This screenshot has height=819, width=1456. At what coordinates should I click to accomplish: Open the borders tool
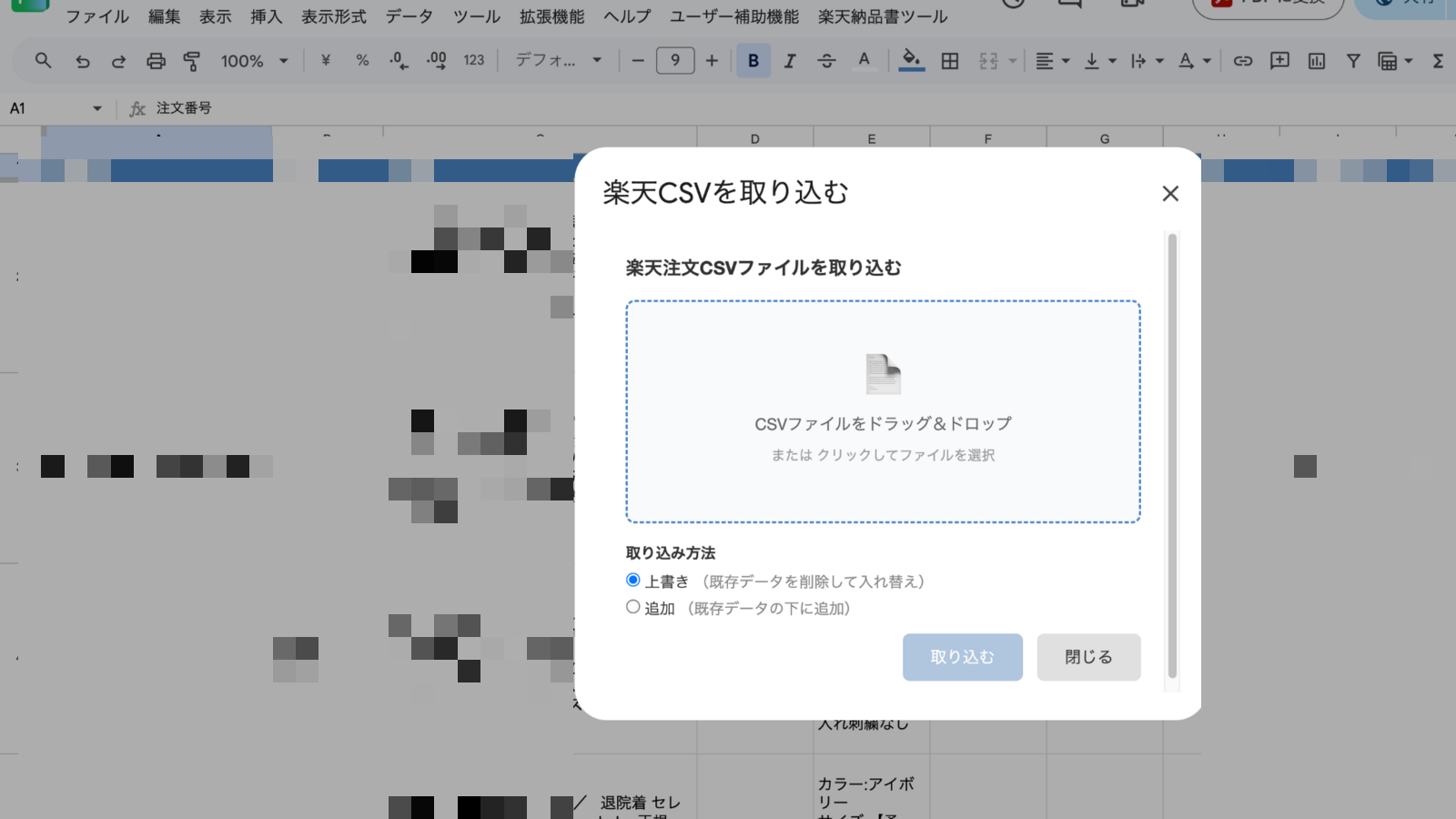(x=950, y=61)
